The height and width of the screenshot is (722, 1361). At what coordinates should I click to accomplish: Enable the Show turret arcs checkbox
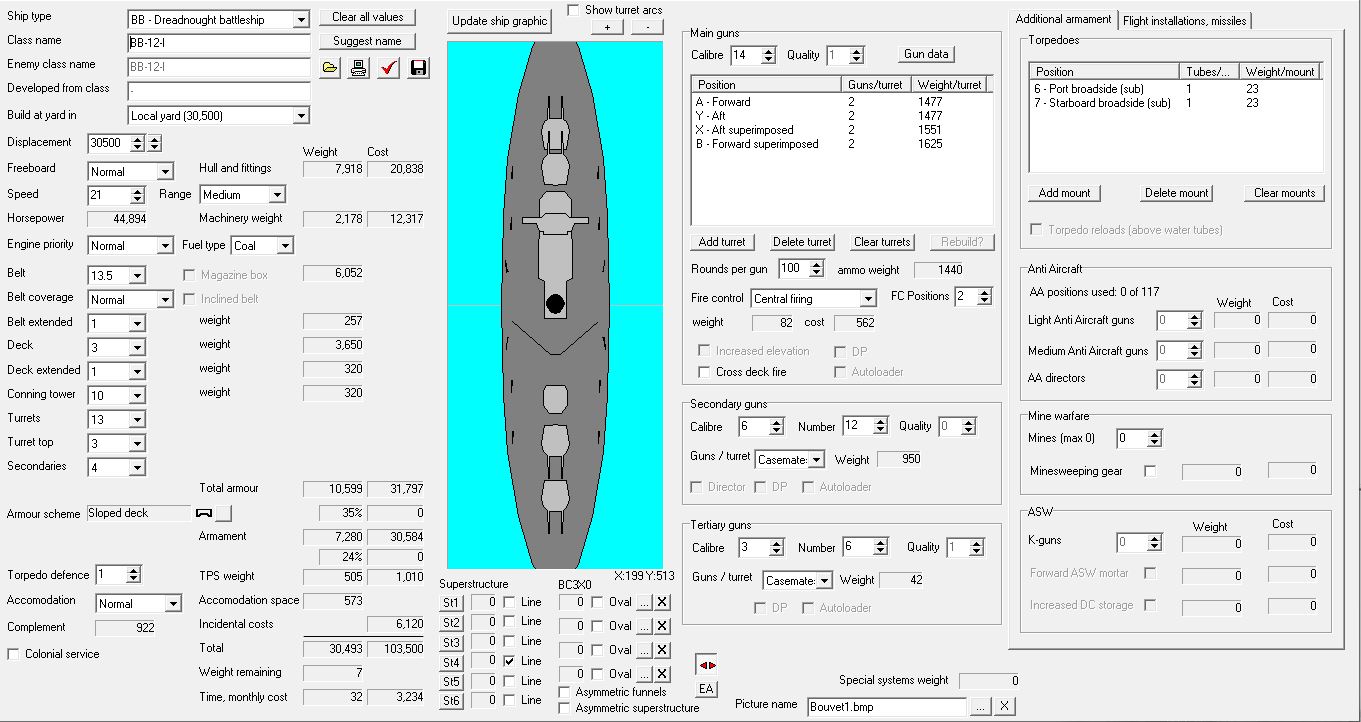pos(573,10)
